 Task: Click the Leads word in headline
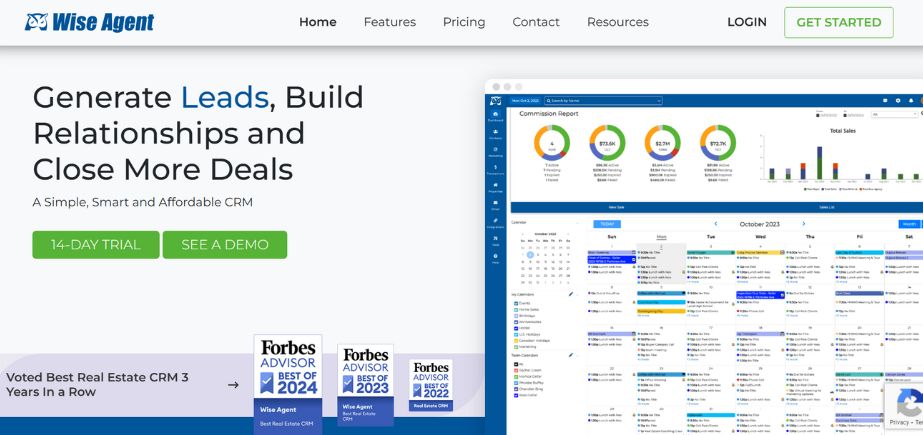(225, 97)
